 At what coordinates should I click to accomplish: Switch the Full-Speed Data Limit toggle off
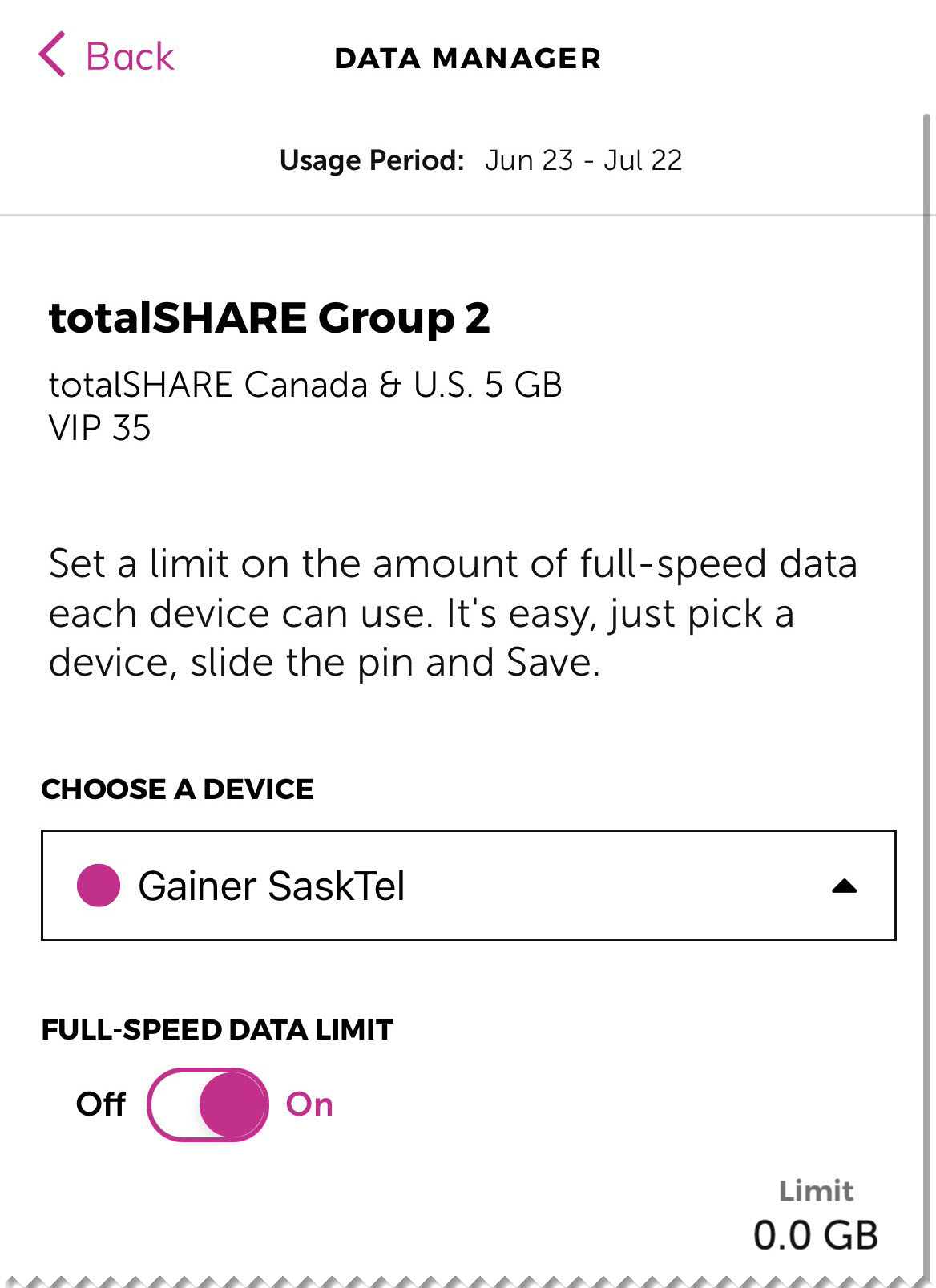(x=208, y=1105)
